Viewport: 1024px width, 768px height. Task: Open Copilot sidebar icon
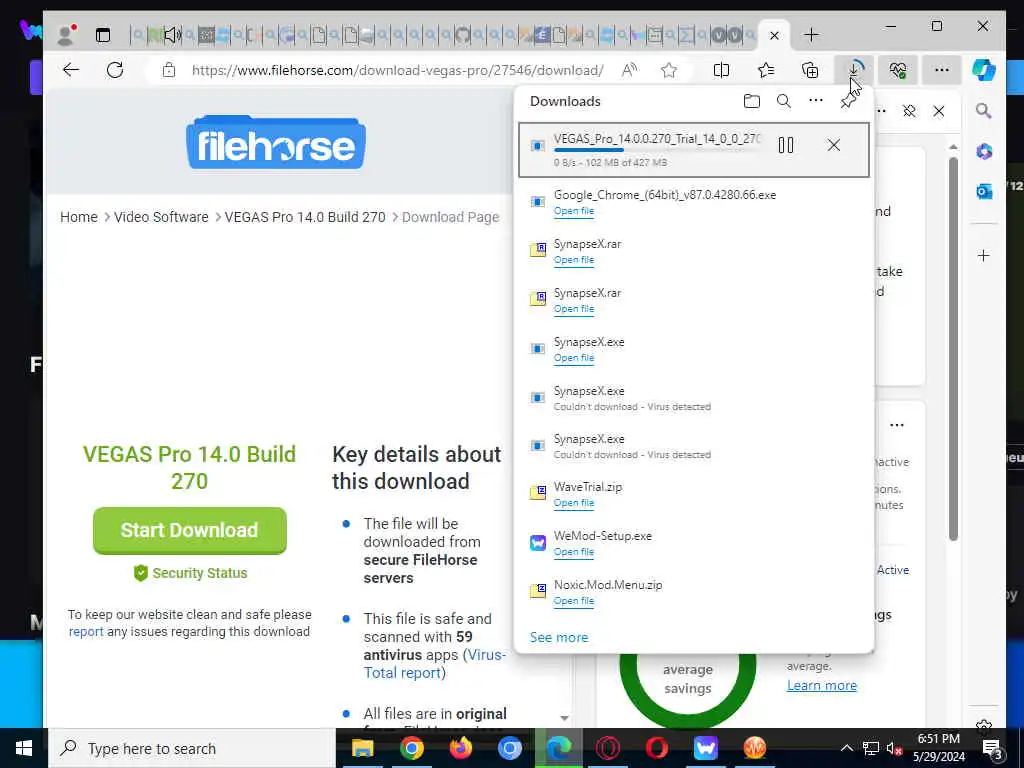point(984,70)
